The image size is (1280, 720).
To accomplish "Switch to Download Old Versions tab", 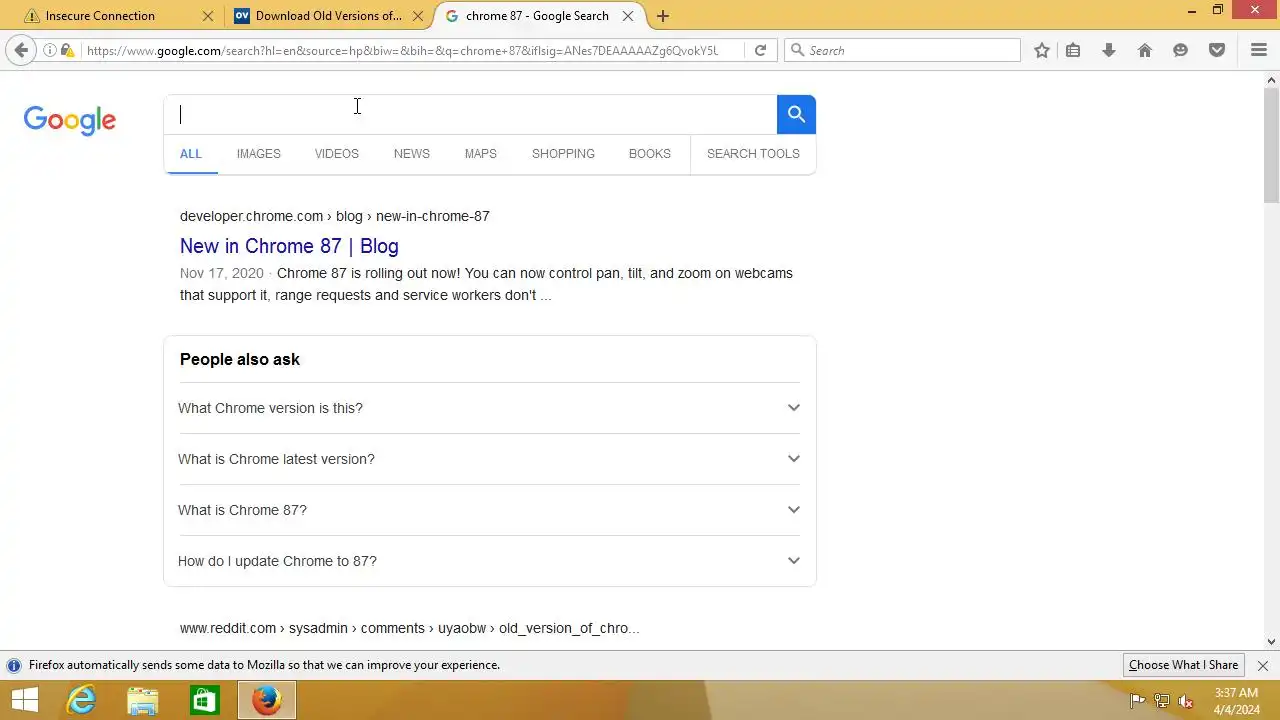I will 328,16.
